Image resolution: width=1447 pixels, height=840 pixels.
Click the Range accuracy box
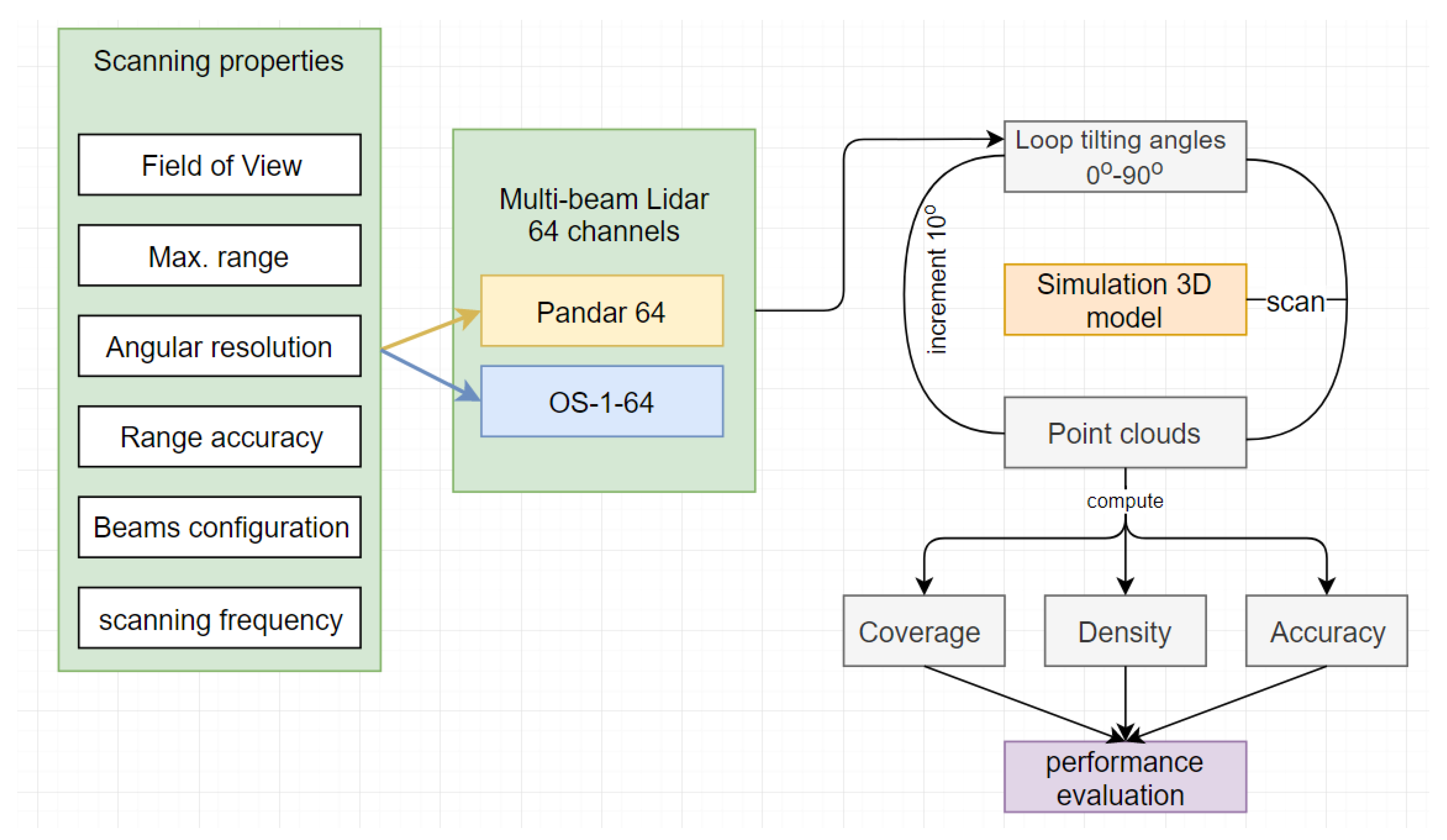click(219, 437)
